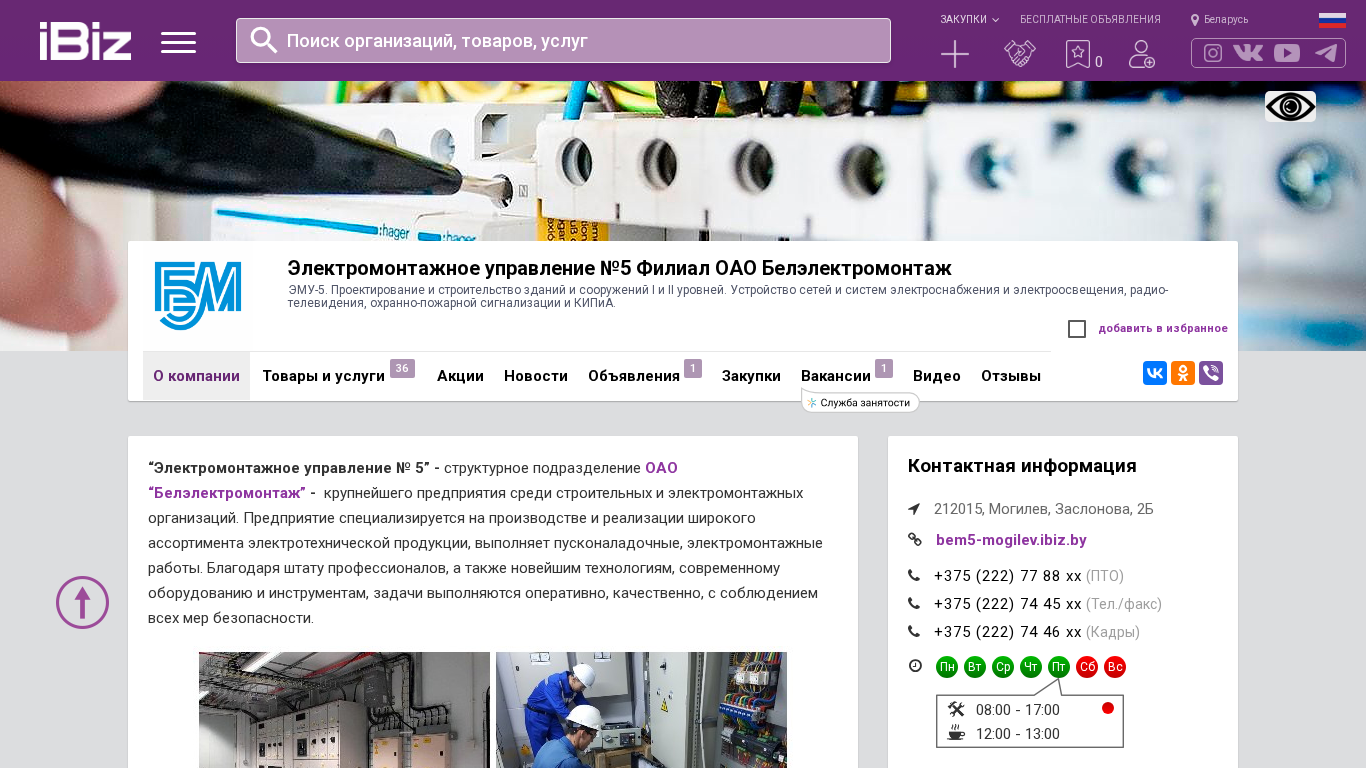Reveal phone number +375 (222) 74 46 xx

pyautogui.click(x=1008, y=632)
